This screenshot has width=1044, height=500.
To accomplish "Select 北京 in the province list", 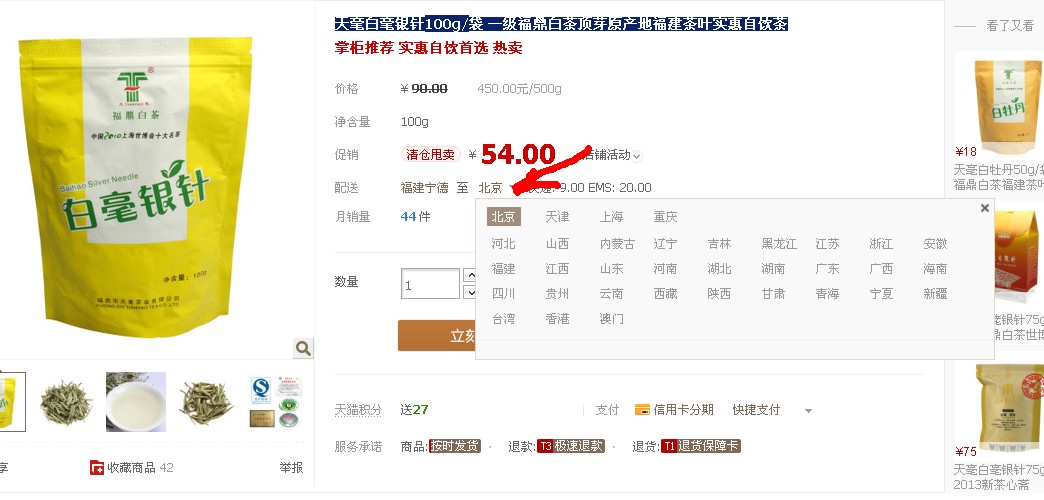I will pyautogui.click(x=503, y=216).
